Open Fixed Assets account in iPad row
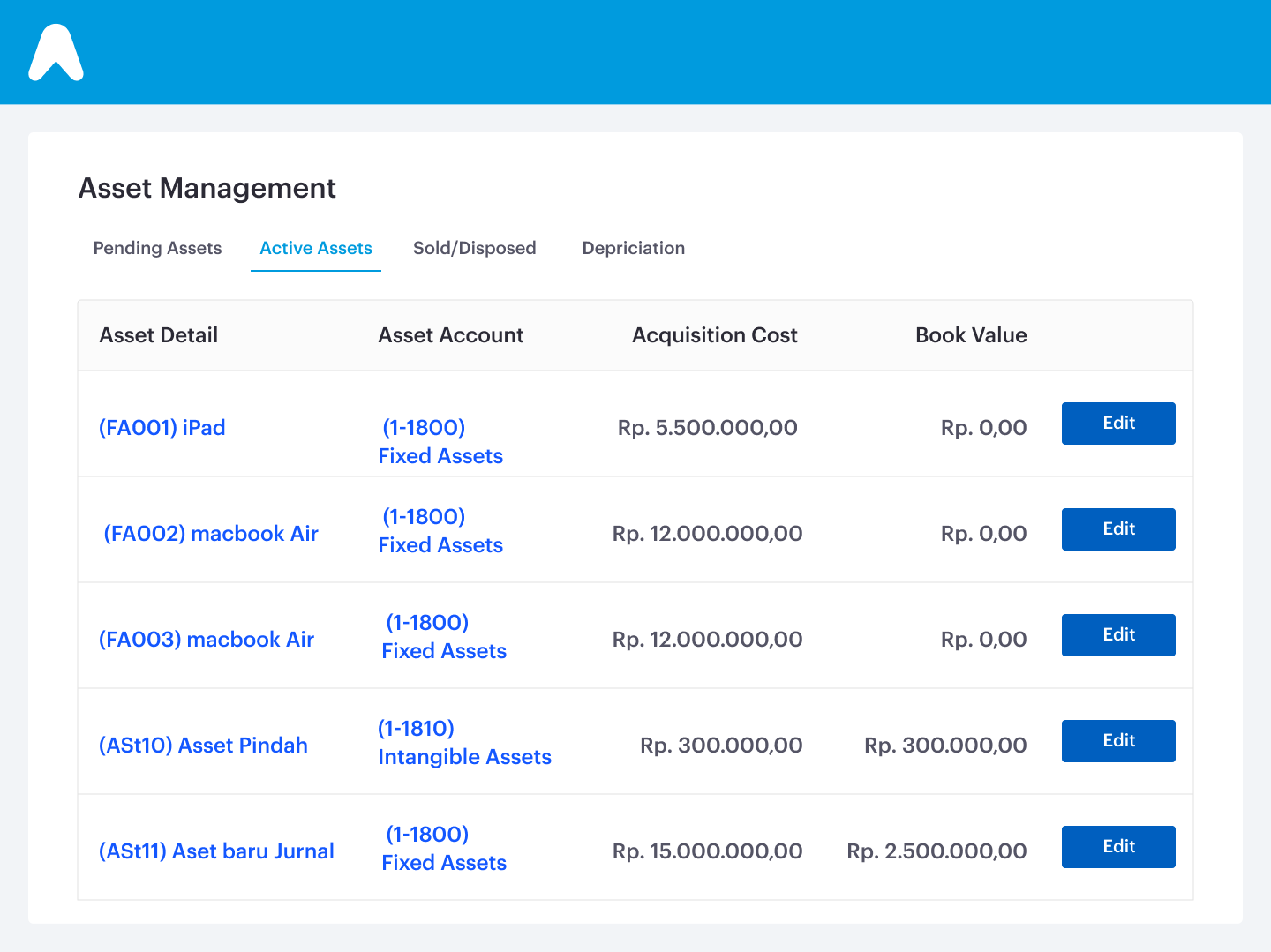This screenshot has width=1271, height=952. point(440,442)
